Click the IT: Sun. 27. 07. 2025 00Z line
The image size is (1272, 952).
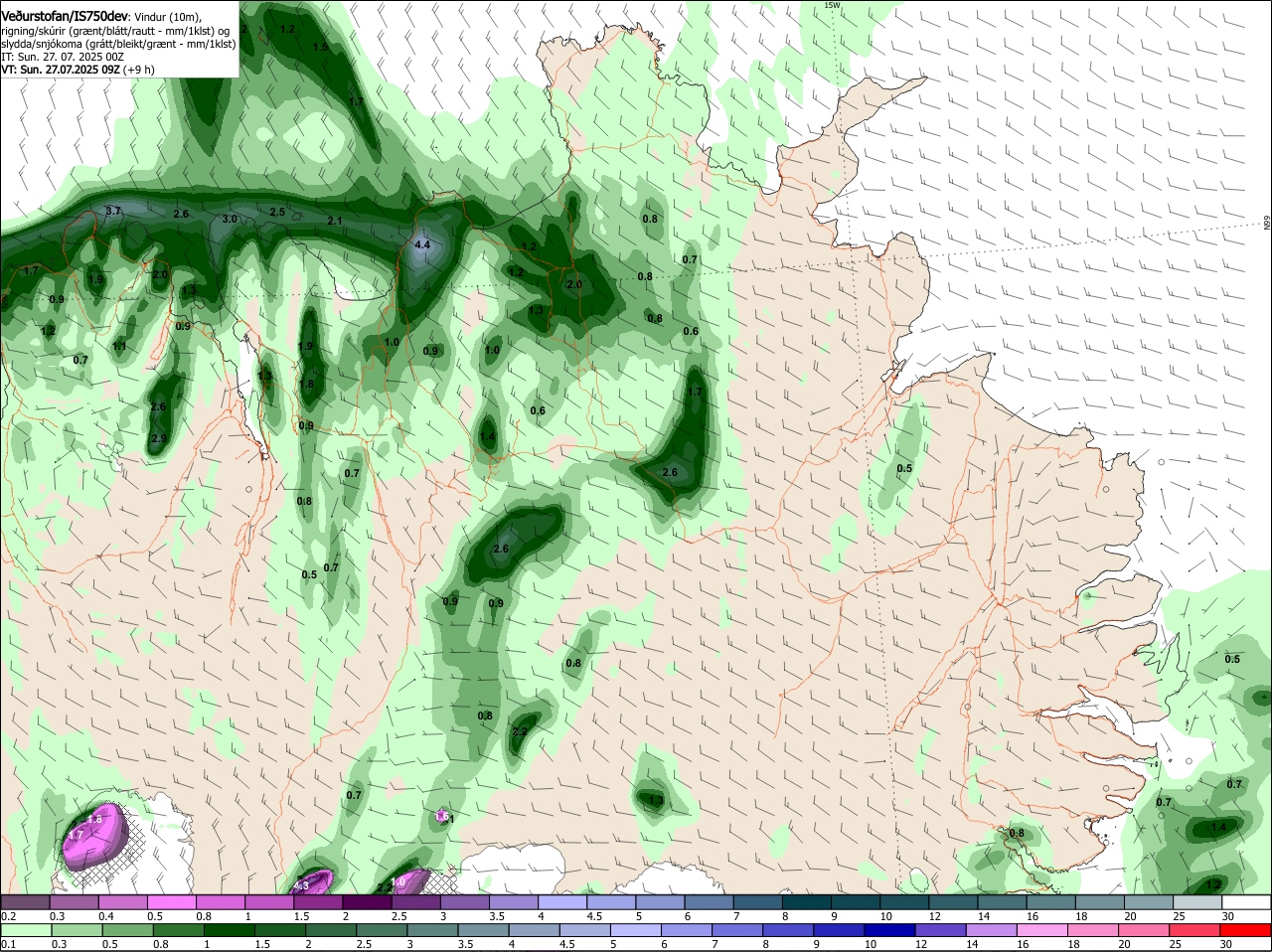tap(63, 57)
